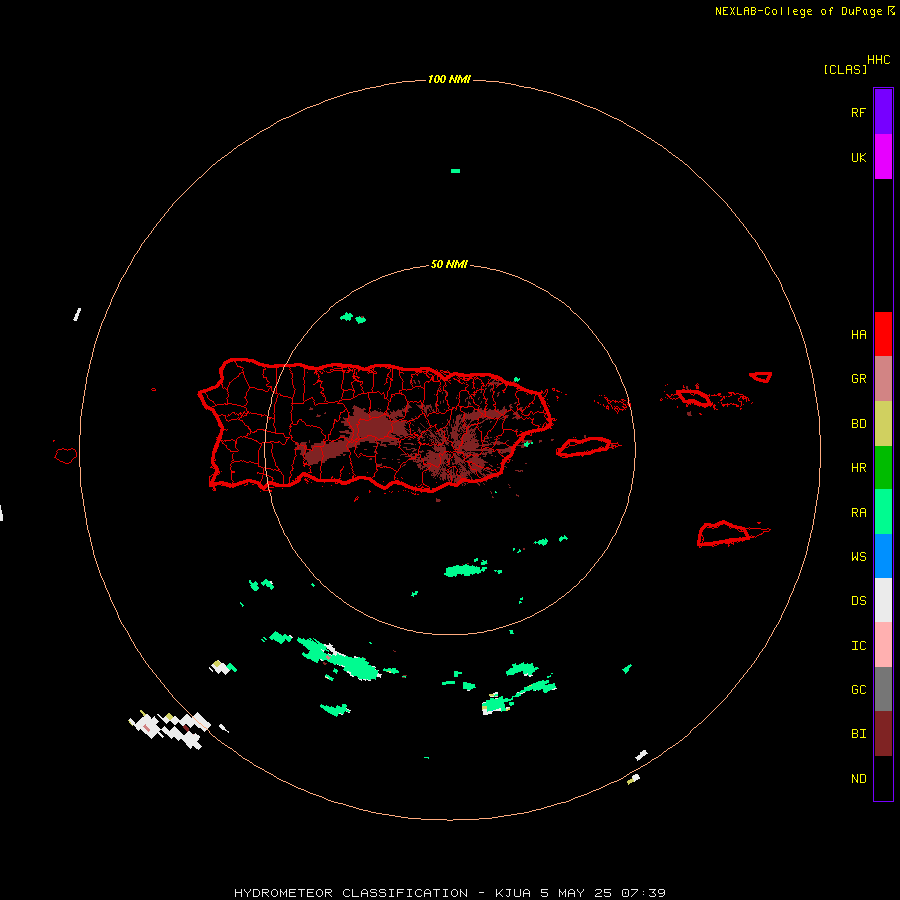Click the RA light green legend swatch

click(x=883, y=512)
